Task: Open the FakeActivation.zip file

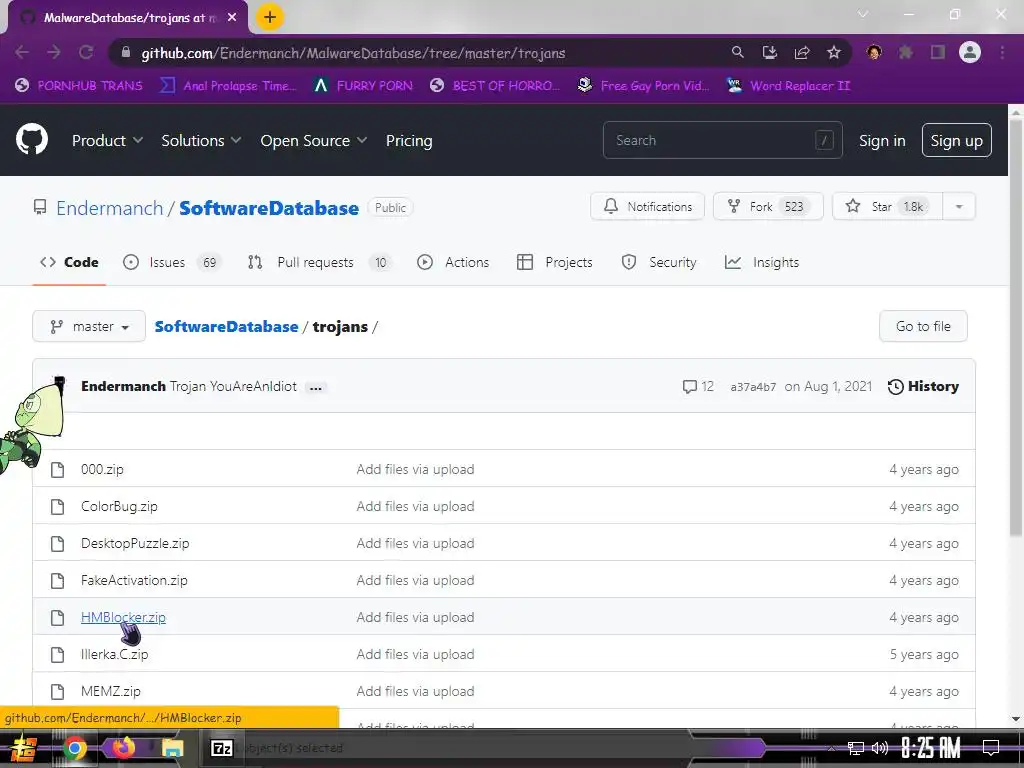Action: [134, 581]
